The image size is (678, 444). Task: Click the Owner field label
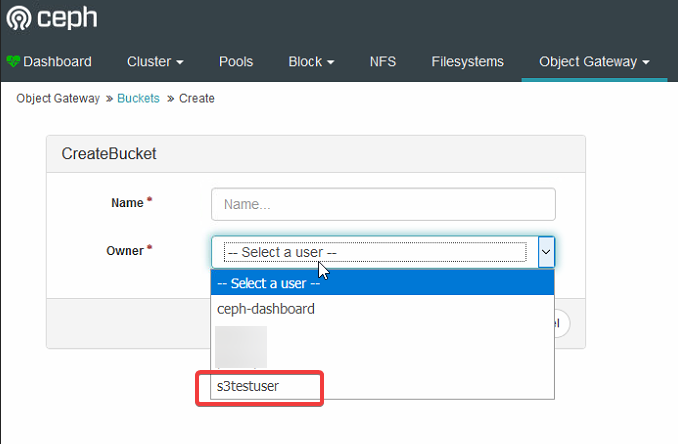[x=125, y=251]
